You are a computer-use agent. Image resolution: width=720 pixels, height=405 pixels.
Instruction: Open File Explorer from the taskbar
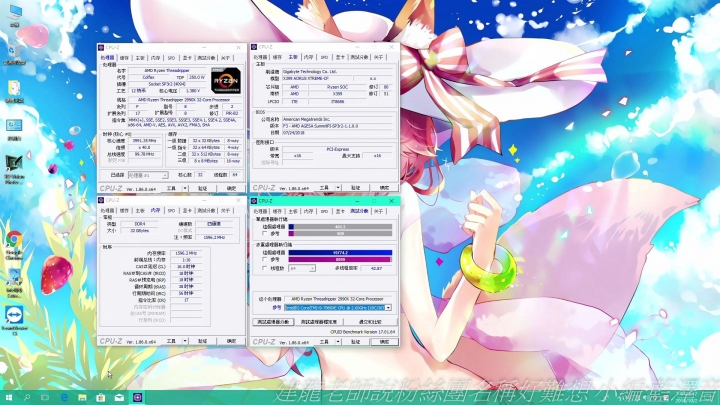[82, 397]
